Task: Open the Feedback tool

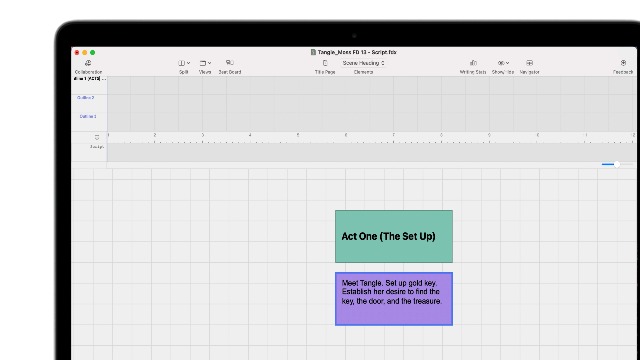Action: point(623,66)
